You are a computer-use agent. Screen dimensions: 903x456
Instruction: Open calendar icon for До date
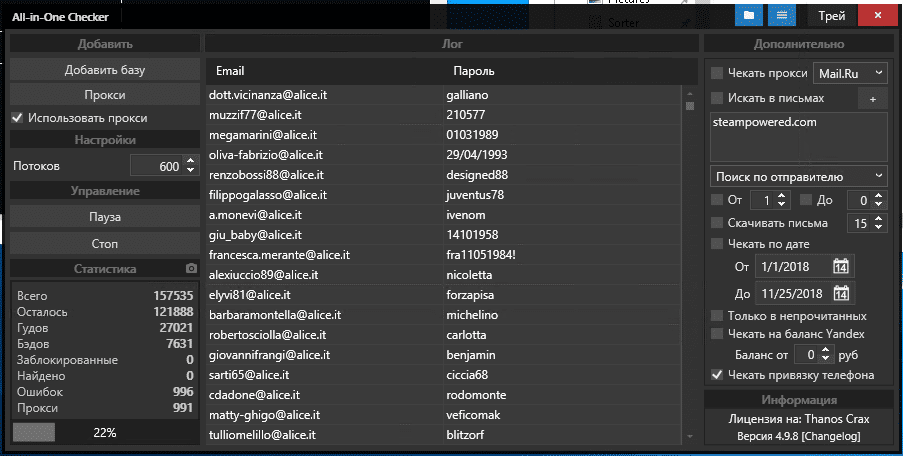coord(841,293)
